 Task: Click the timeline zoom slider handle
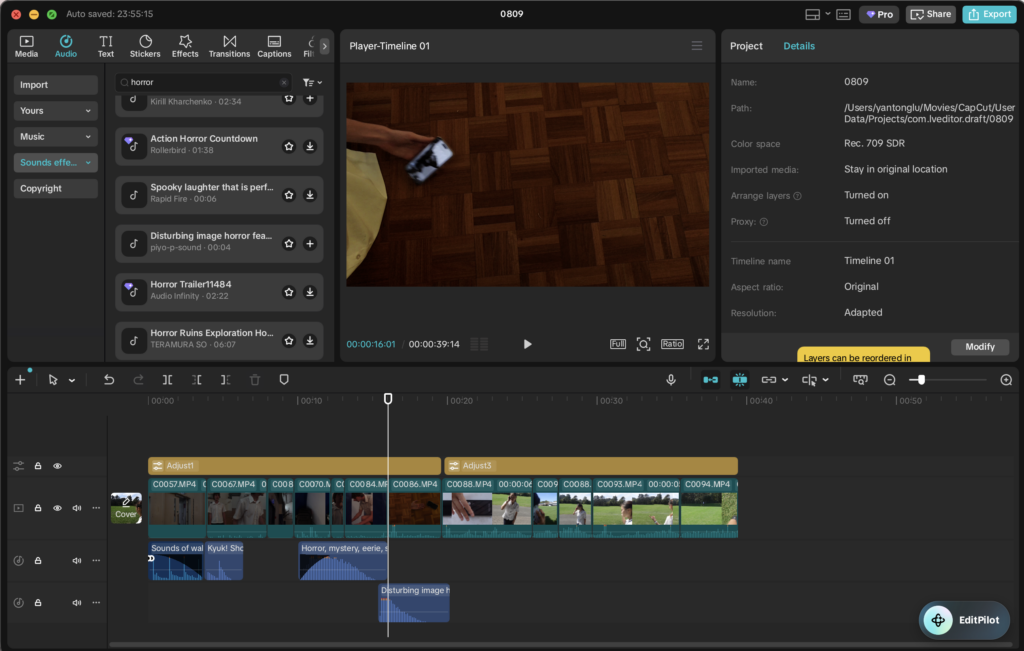(x=921, y=379)
